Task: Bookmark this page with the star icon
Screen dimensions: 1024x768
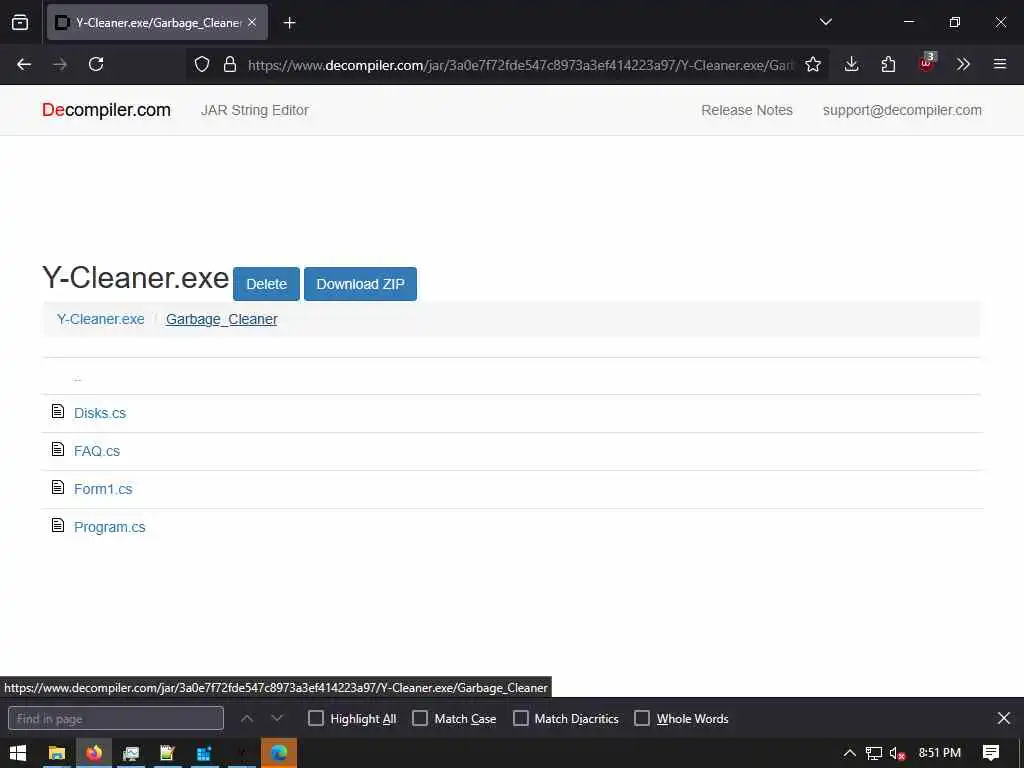Action: click(812, 64)
